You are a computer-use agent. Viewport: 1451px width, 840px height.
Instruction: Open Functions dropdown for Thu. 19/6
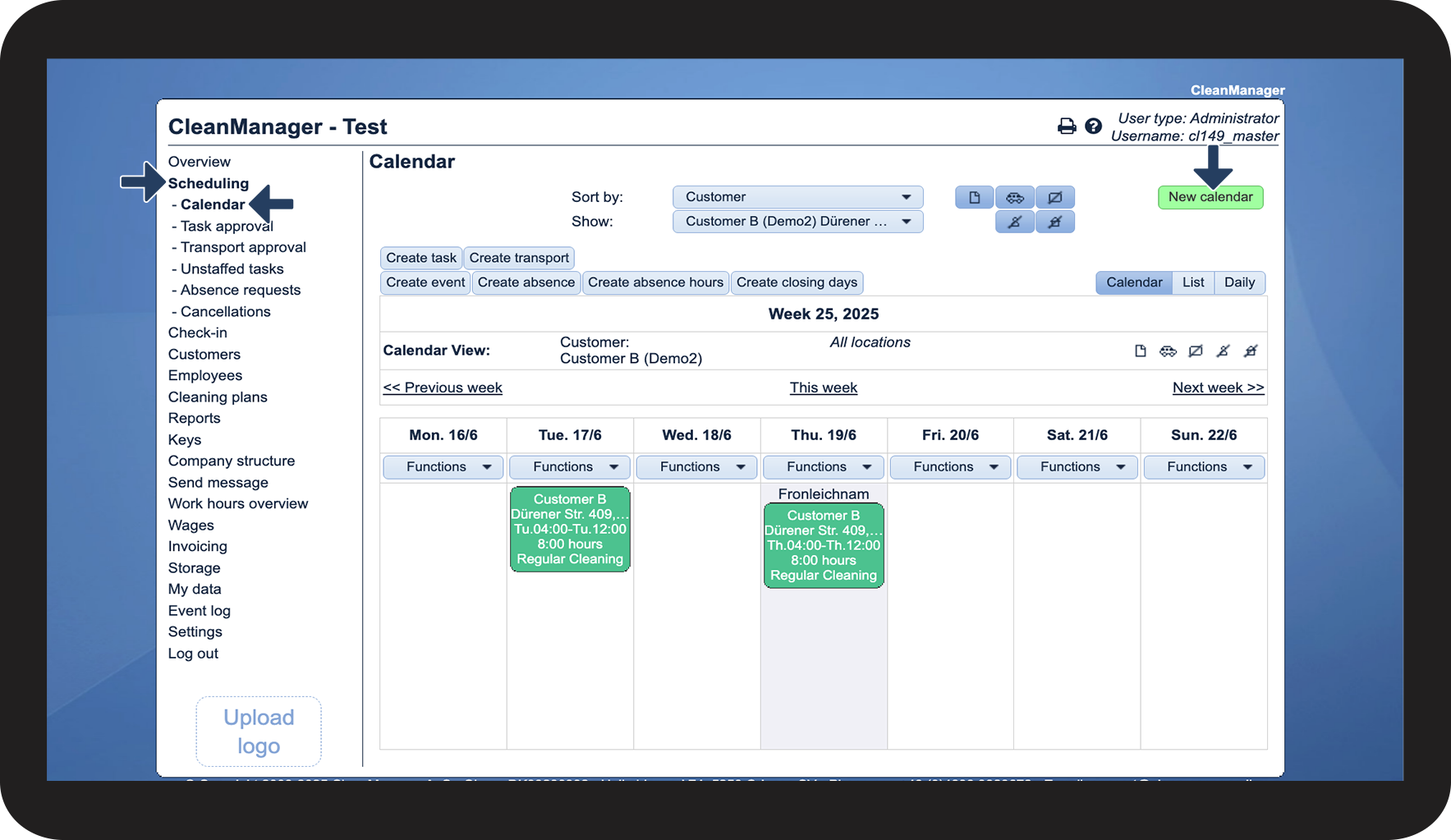(824, 467)
